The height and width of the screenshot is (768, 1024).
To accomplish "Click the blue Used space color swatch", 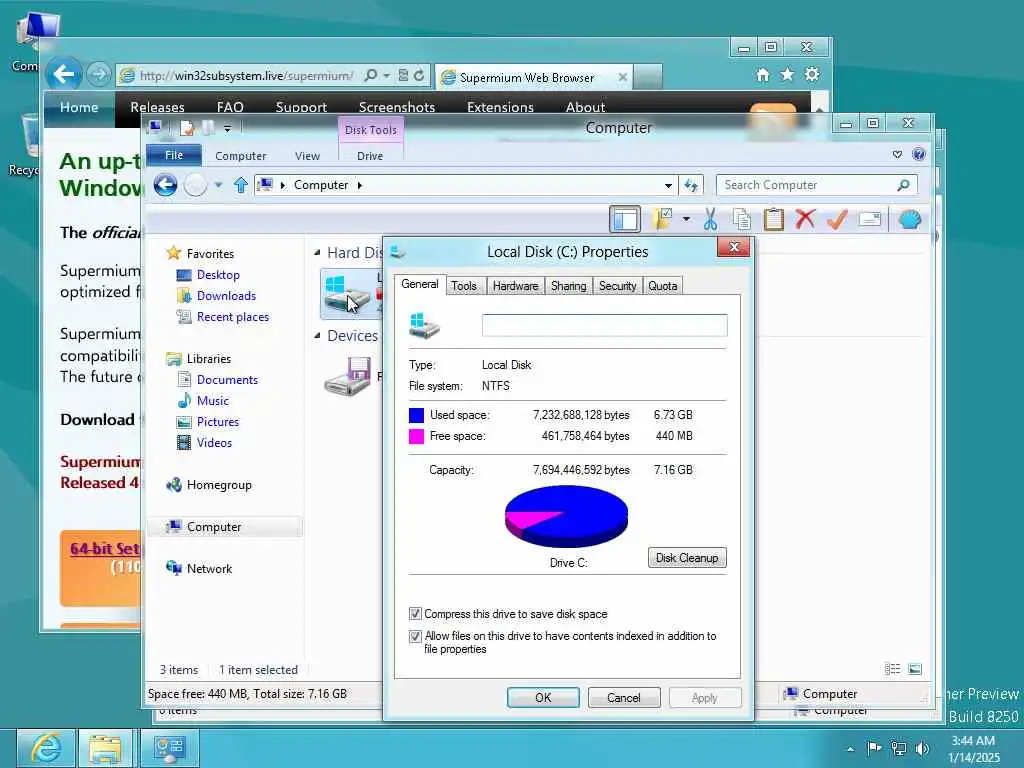I will pyautogui.click(x=416, y=415).
